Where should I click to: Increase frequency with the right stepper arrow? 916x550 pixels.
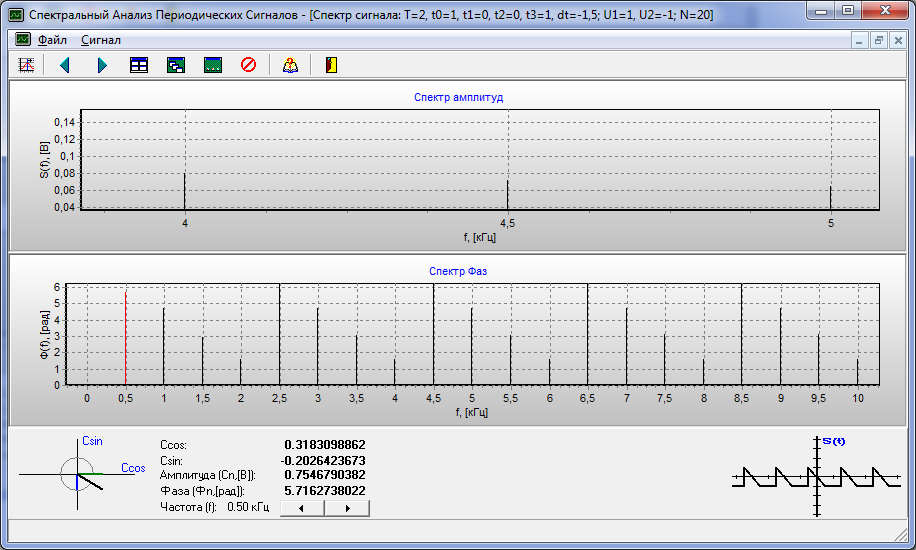point(347,508)
